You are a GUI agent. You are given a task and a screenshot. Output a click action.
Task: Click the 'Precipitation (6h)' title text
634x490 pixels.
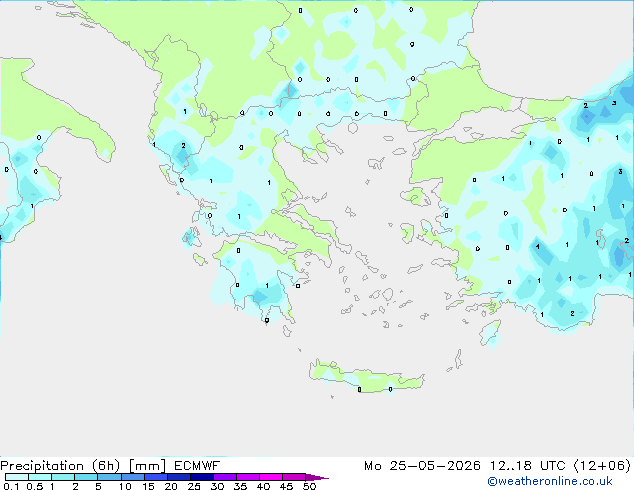(x=60, y=466)
